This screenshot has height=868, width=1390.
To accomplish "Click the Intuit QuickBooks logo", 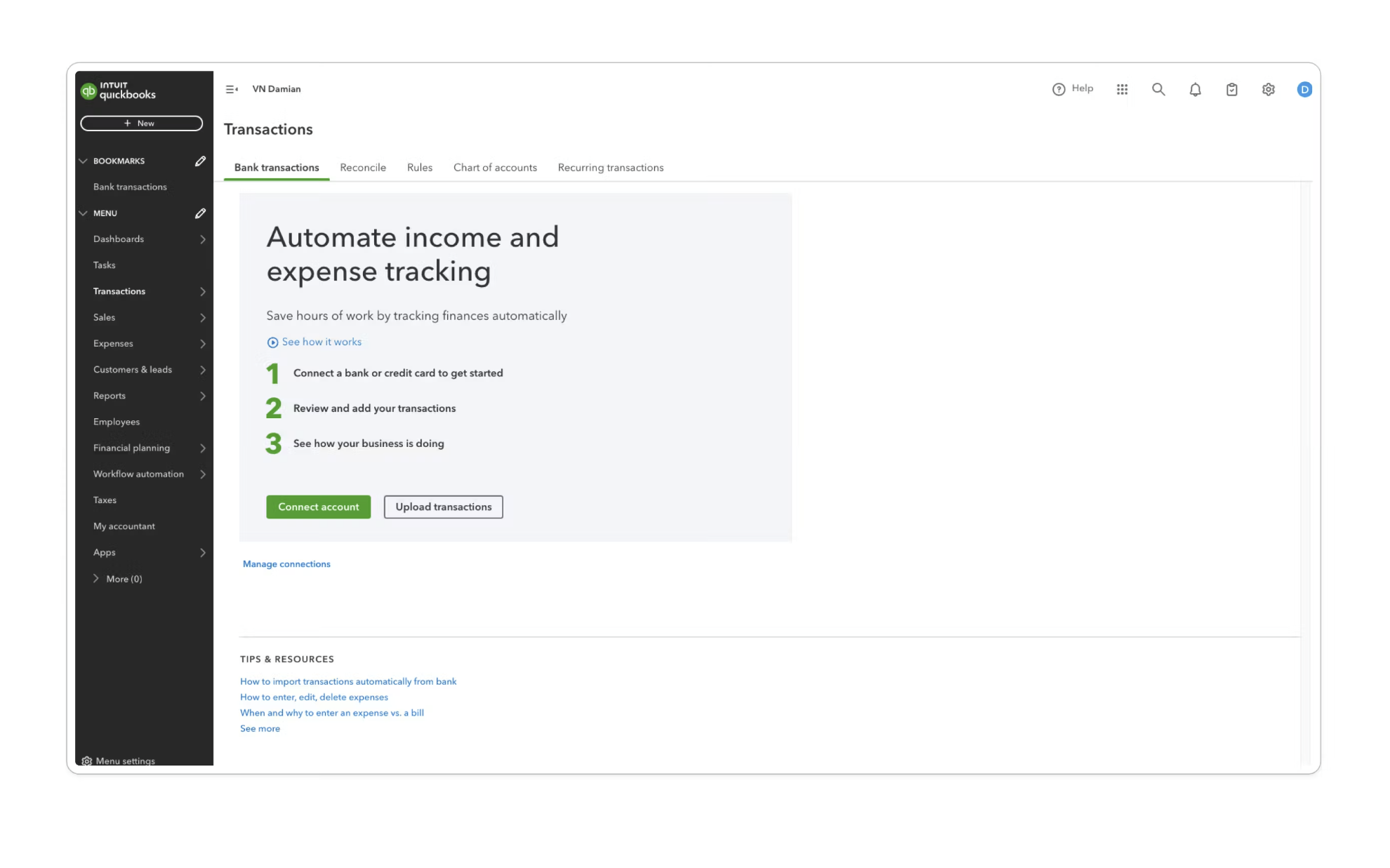I will tap(118, 91).
